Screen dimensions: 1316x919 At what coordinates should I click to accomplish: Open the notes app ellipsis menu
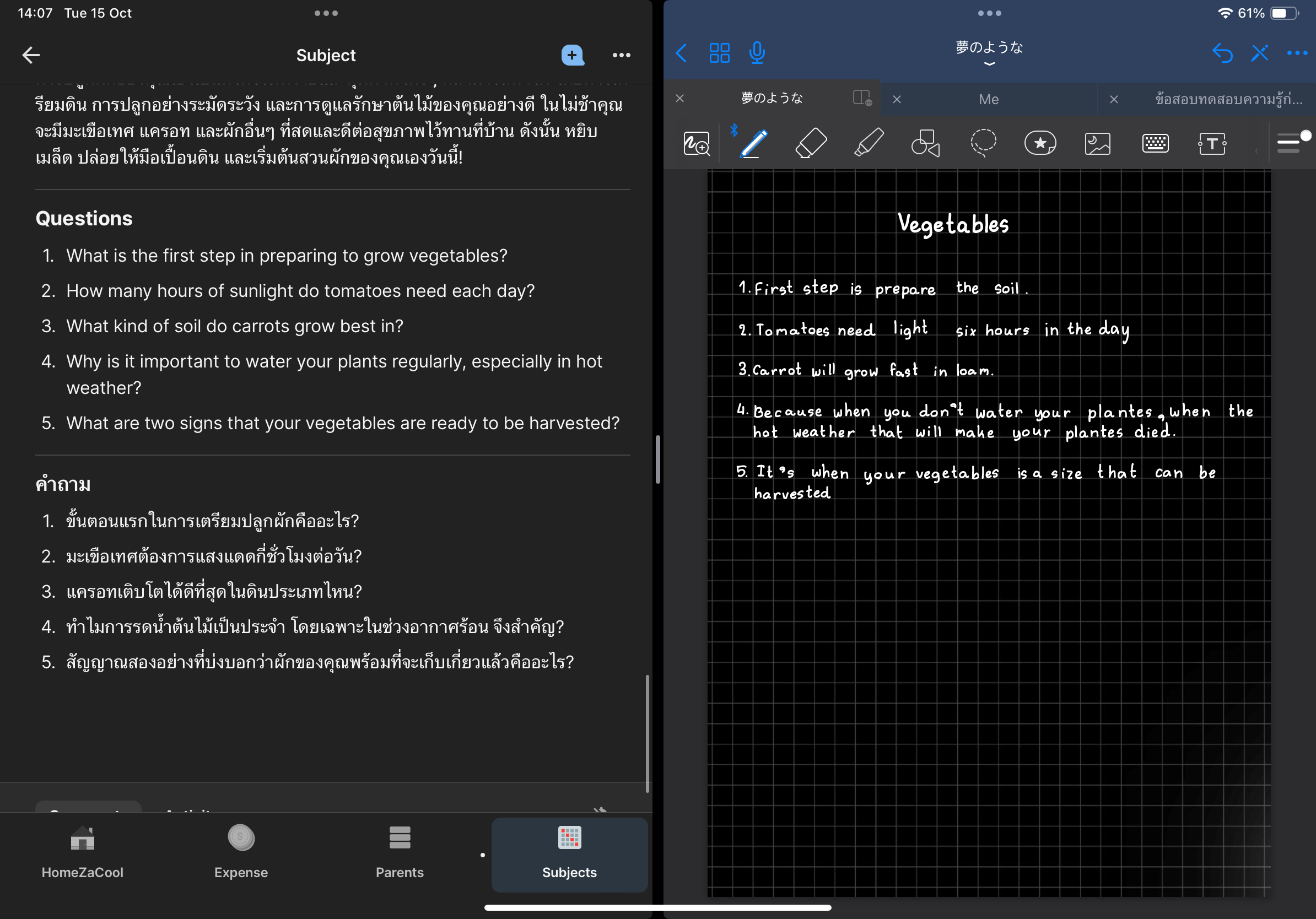click(x=1297, y=53)
